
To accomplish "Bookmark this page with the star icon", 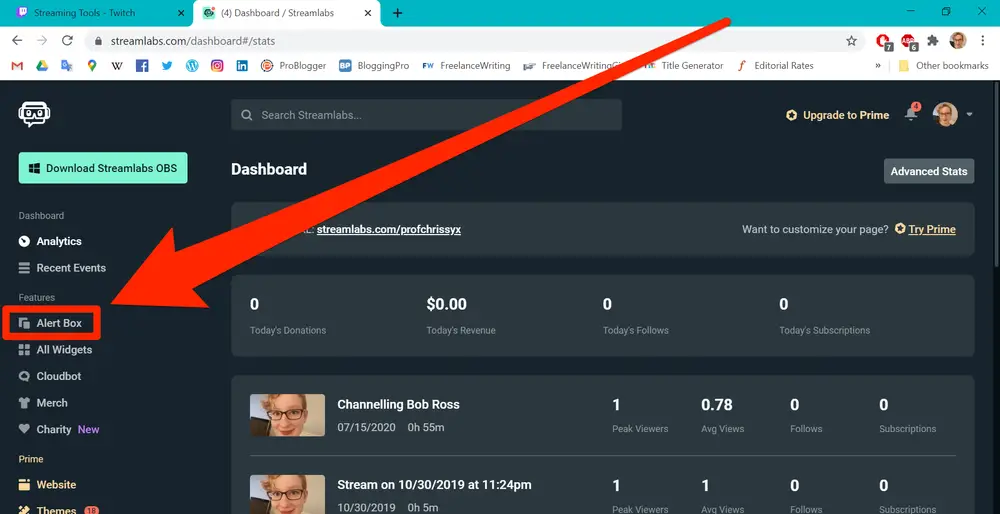I will point(851,41).
